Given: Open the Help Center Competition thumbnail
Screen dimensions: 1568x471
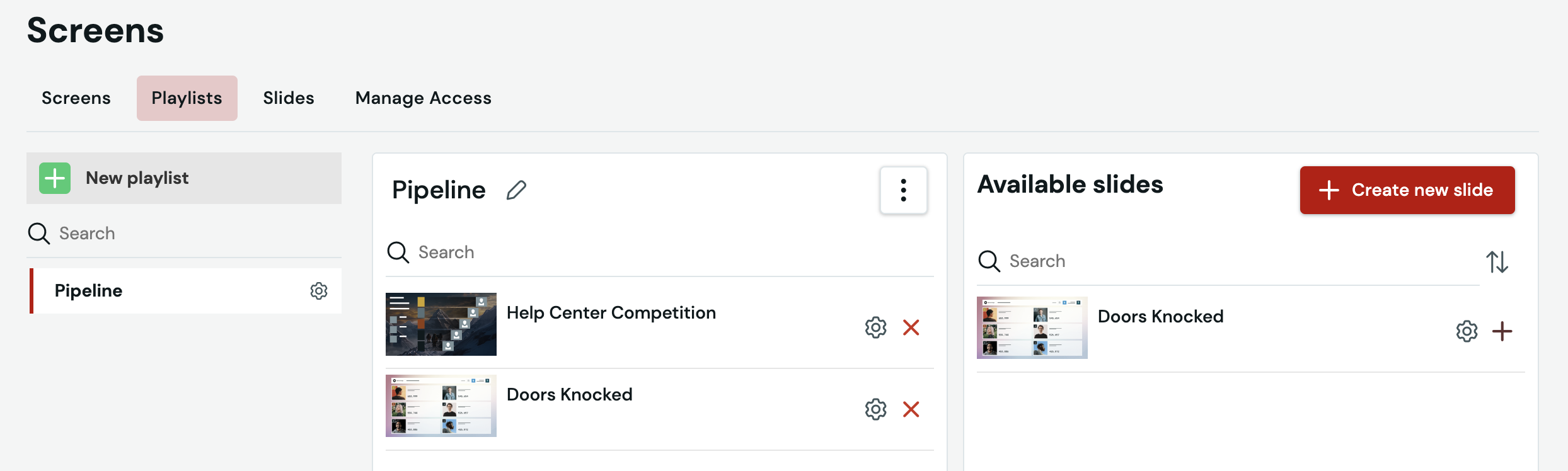Looking at the screenshot, I should (x=441, y=324).
